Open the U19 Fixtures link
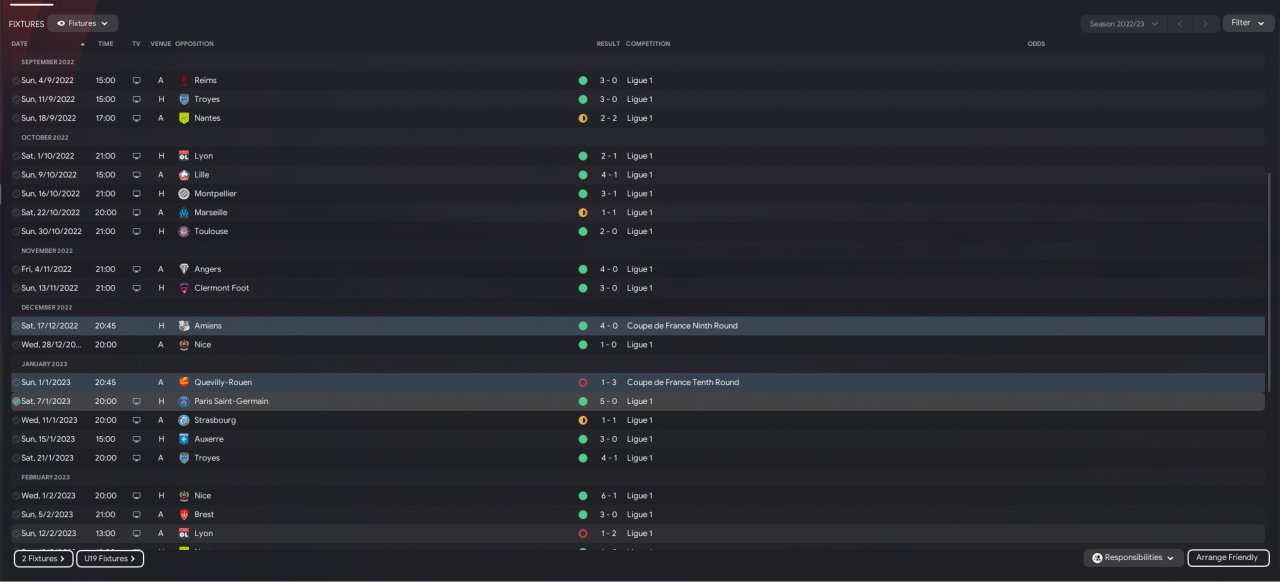Viewport: 1280px width, 582px height. (110, 558)
